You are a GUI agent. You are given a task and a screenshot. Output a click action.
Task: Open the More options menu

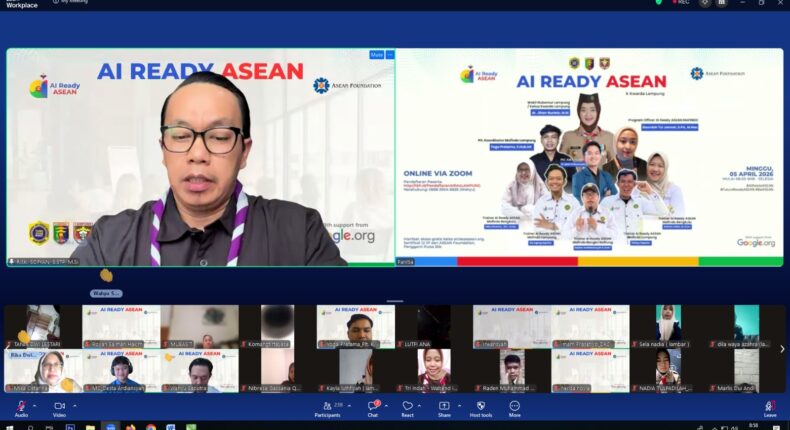tap(514, 407)
